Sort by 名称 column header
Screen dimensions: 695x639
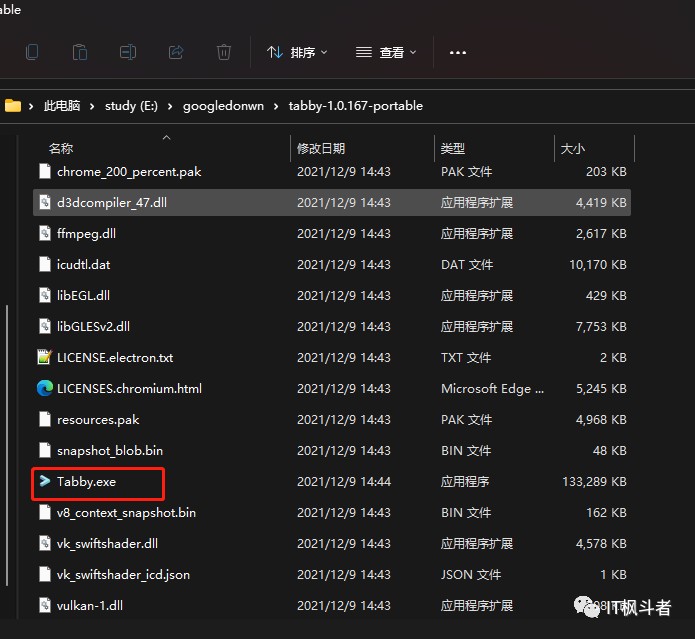pos(61,148)
